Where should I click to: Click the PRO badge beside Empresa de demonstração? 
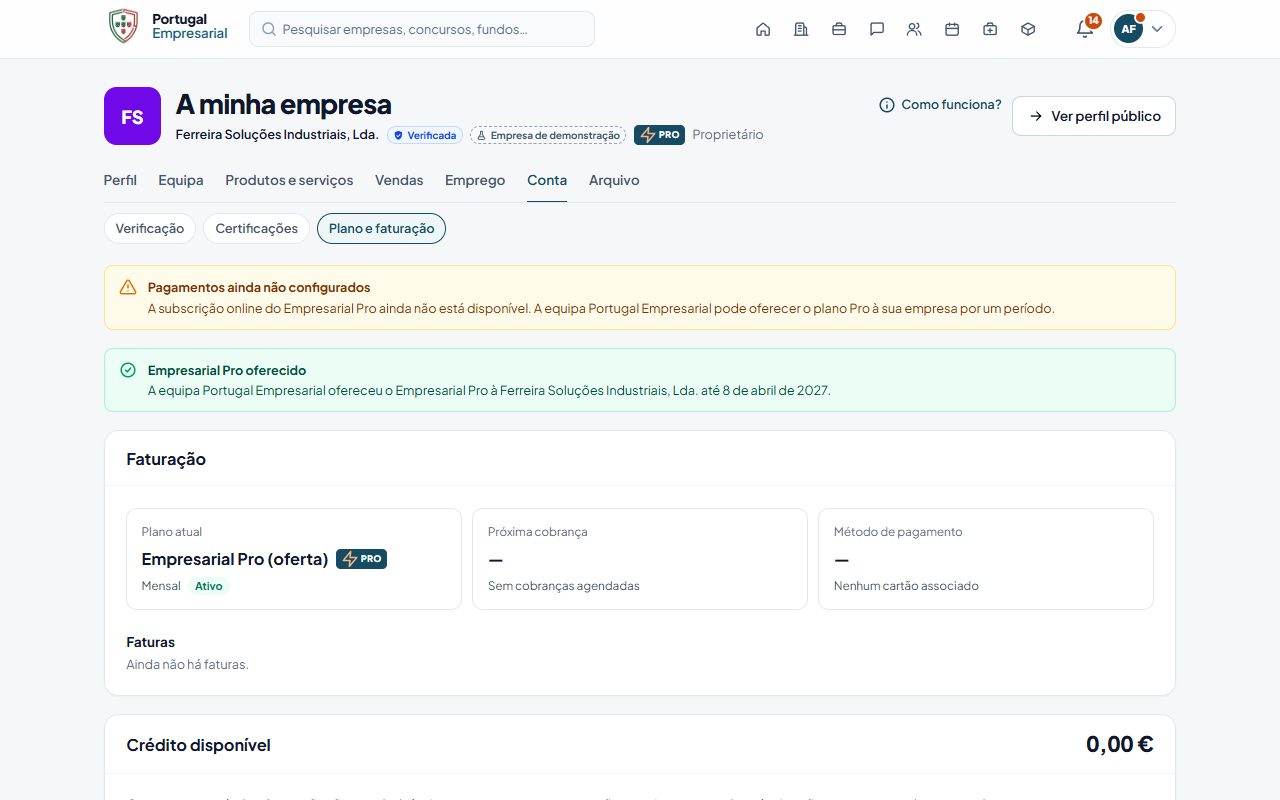coord(659,135)
